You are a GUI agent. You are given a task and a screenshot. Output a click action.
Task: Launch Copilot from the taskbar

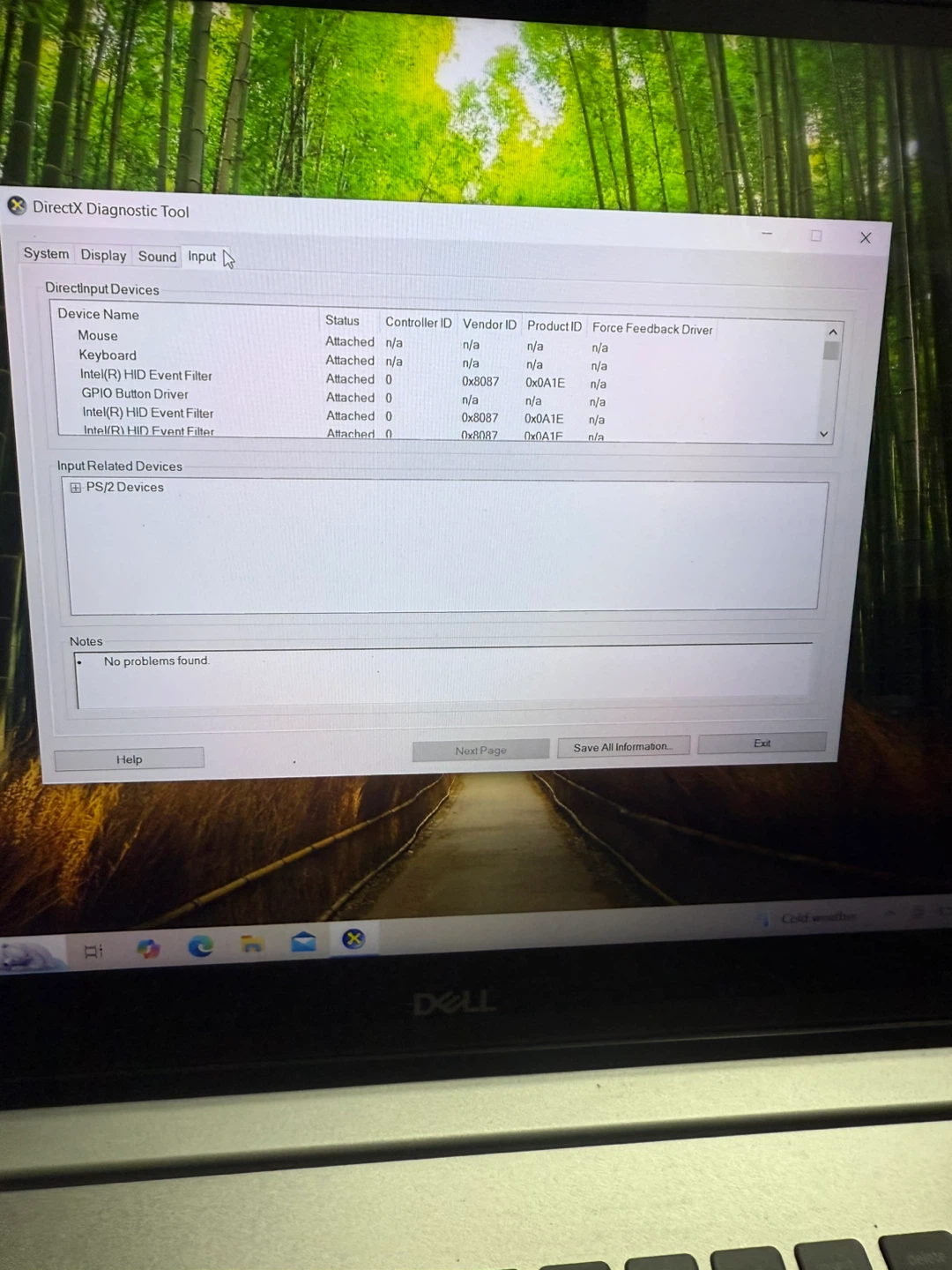(148, 948)
